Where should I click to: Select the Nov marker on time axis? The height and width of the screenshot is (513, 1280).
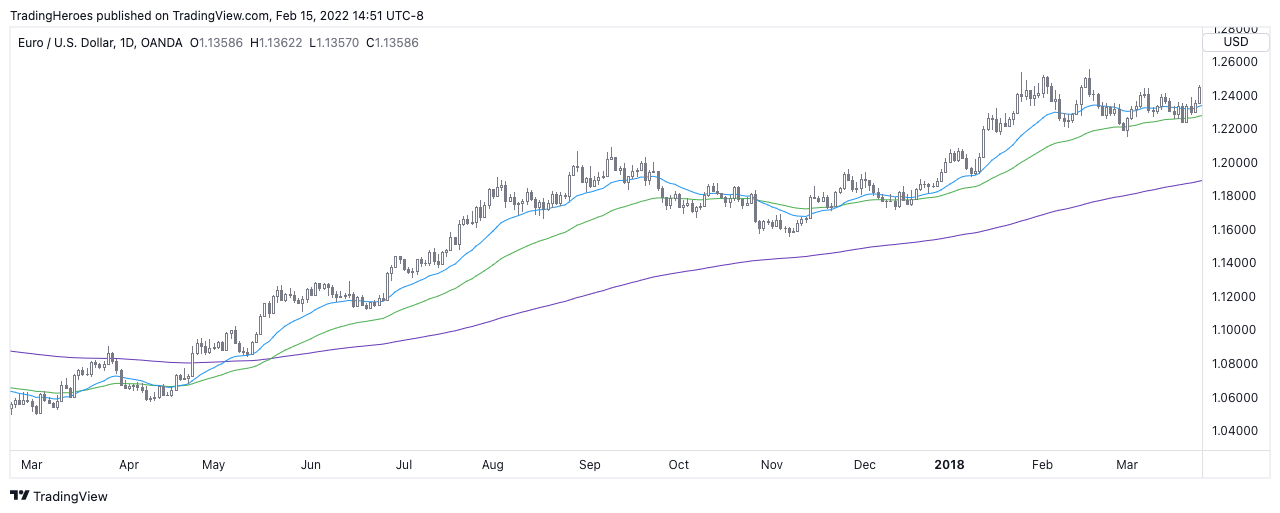click(772, 465)
